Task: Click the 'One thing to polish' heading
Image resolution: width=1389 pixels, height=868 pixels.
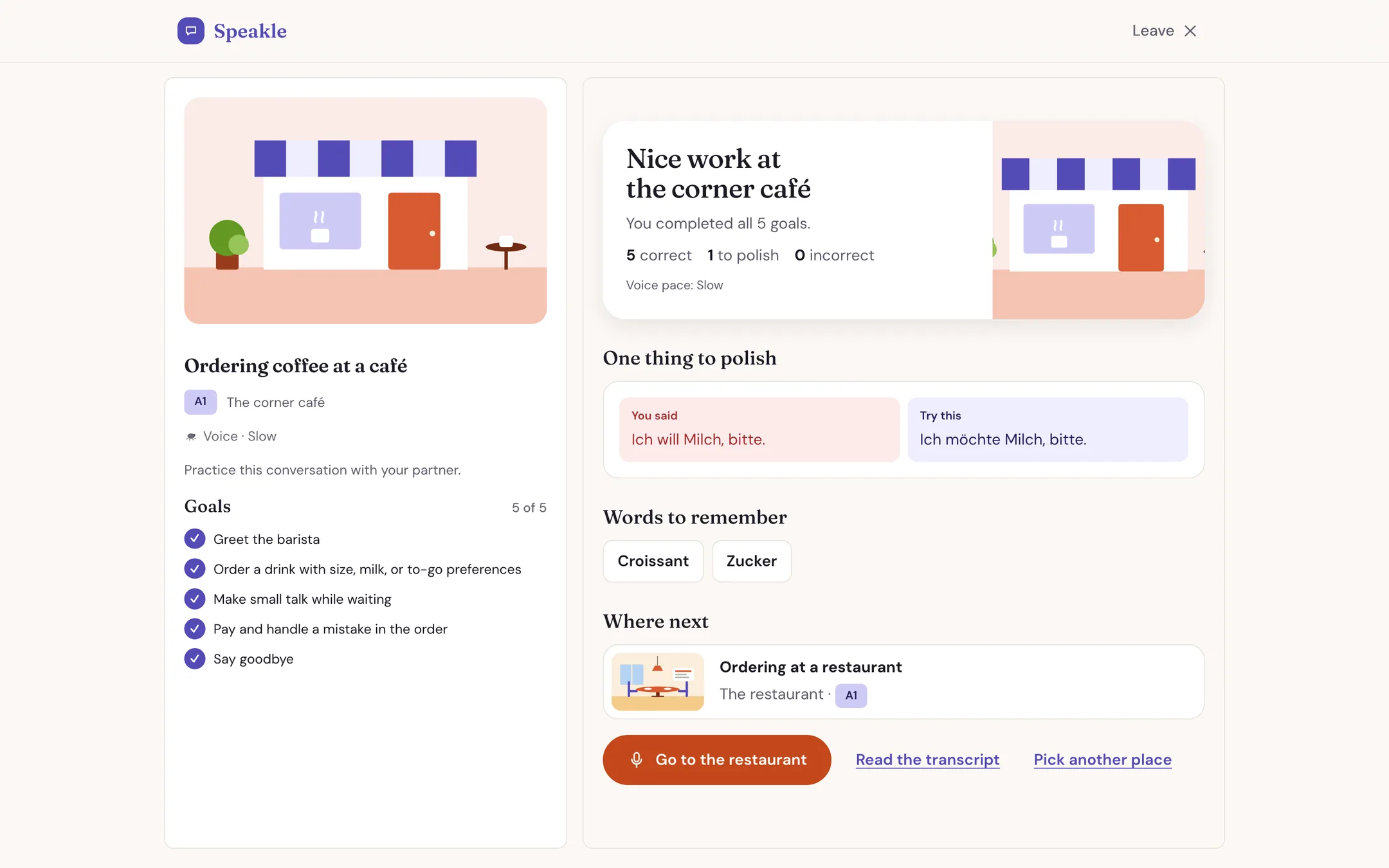Action: point(690,358)
